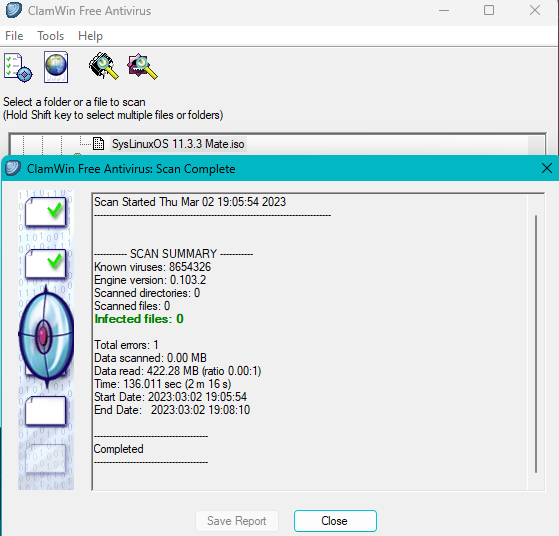Click the 'Total errors: 1' line
559x536 pixels.
126,345
